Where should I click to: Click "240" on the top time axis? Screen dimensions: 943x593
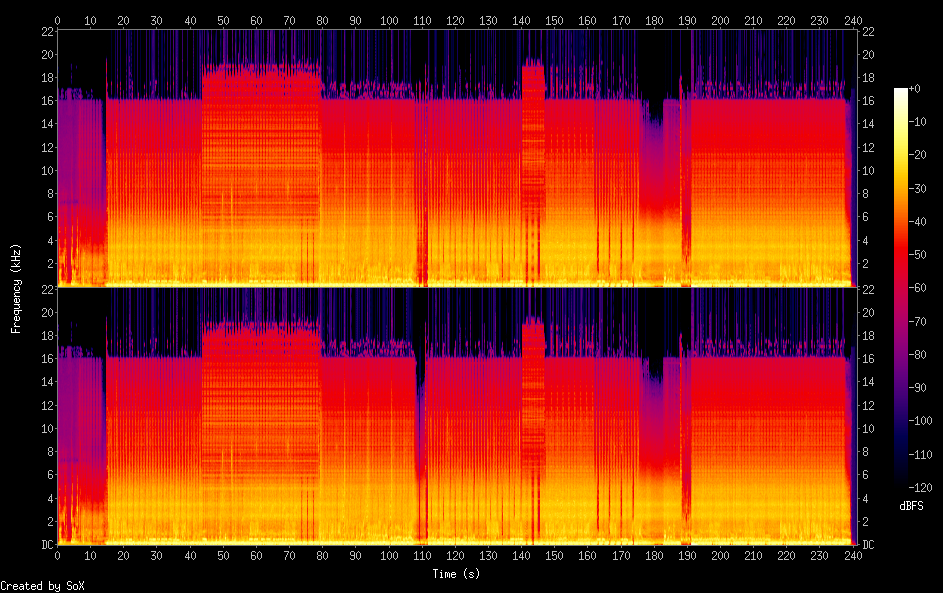pos(853,20)
